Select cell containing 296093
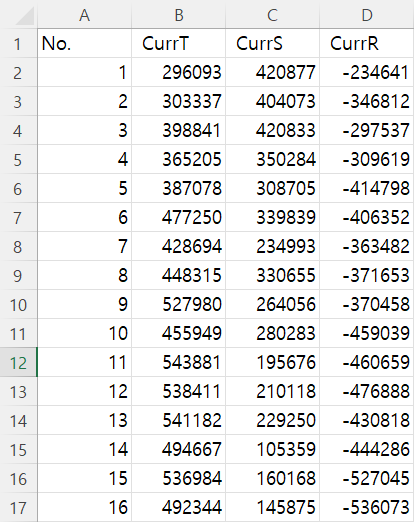This screenshot has height=522, width=414. 179,72
